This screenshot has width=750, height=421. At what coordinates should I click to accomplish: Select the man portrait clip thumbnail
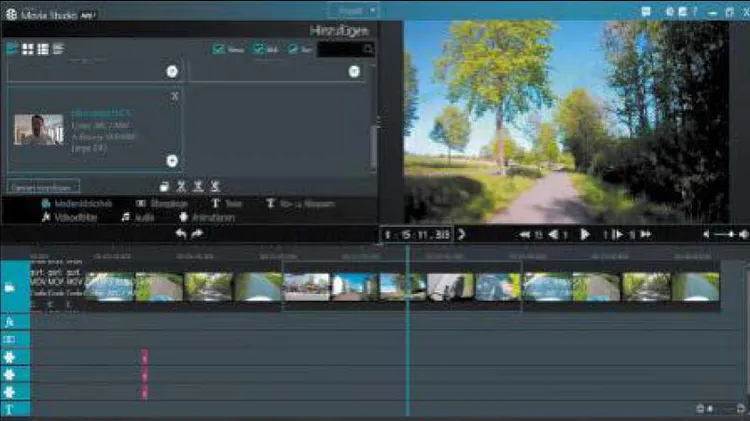pos(39,130)
